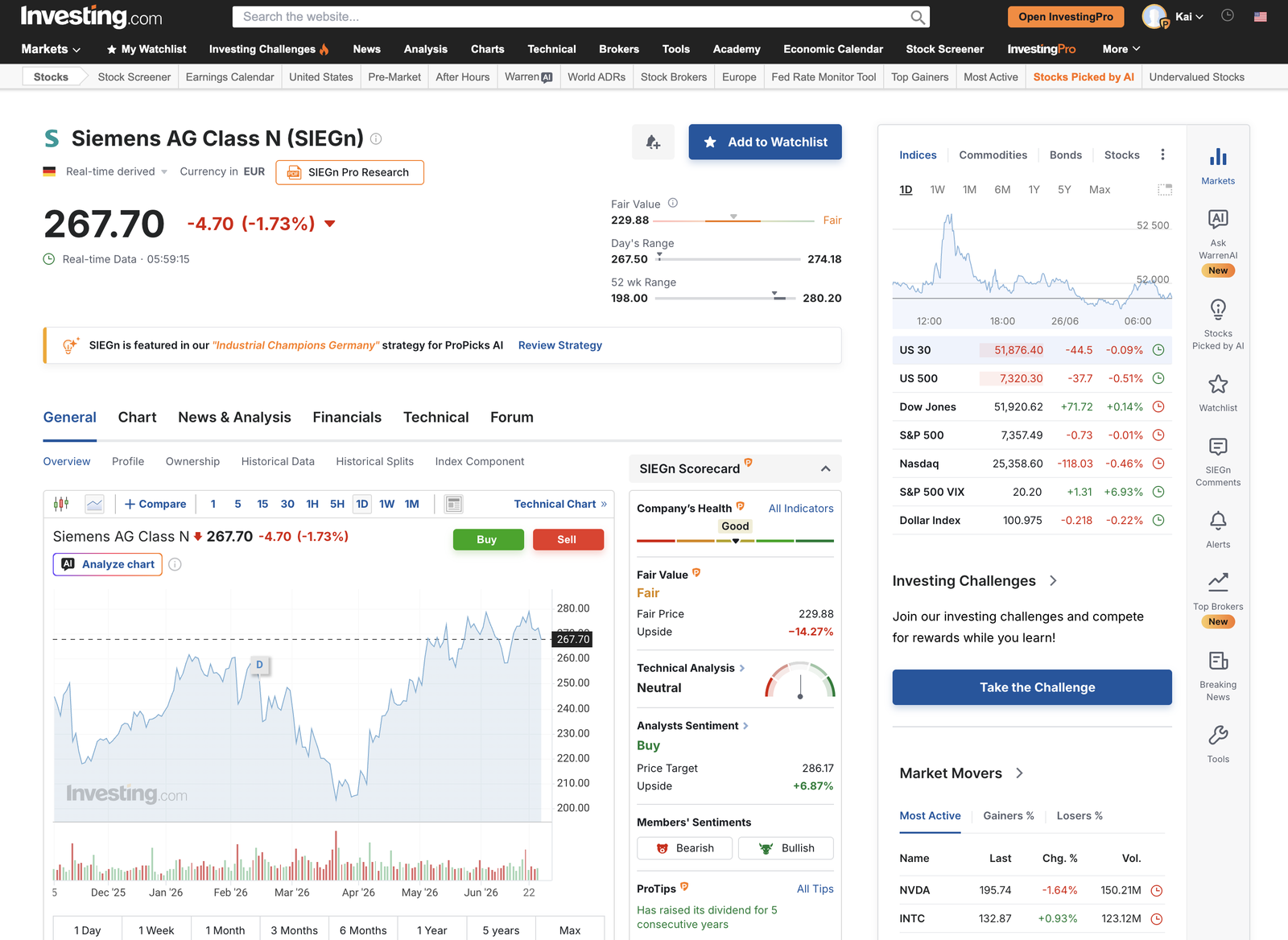The height and width of the screenshot is (940, 1288).
Task: Open the Kai account dropdown
Action: 1189,16
